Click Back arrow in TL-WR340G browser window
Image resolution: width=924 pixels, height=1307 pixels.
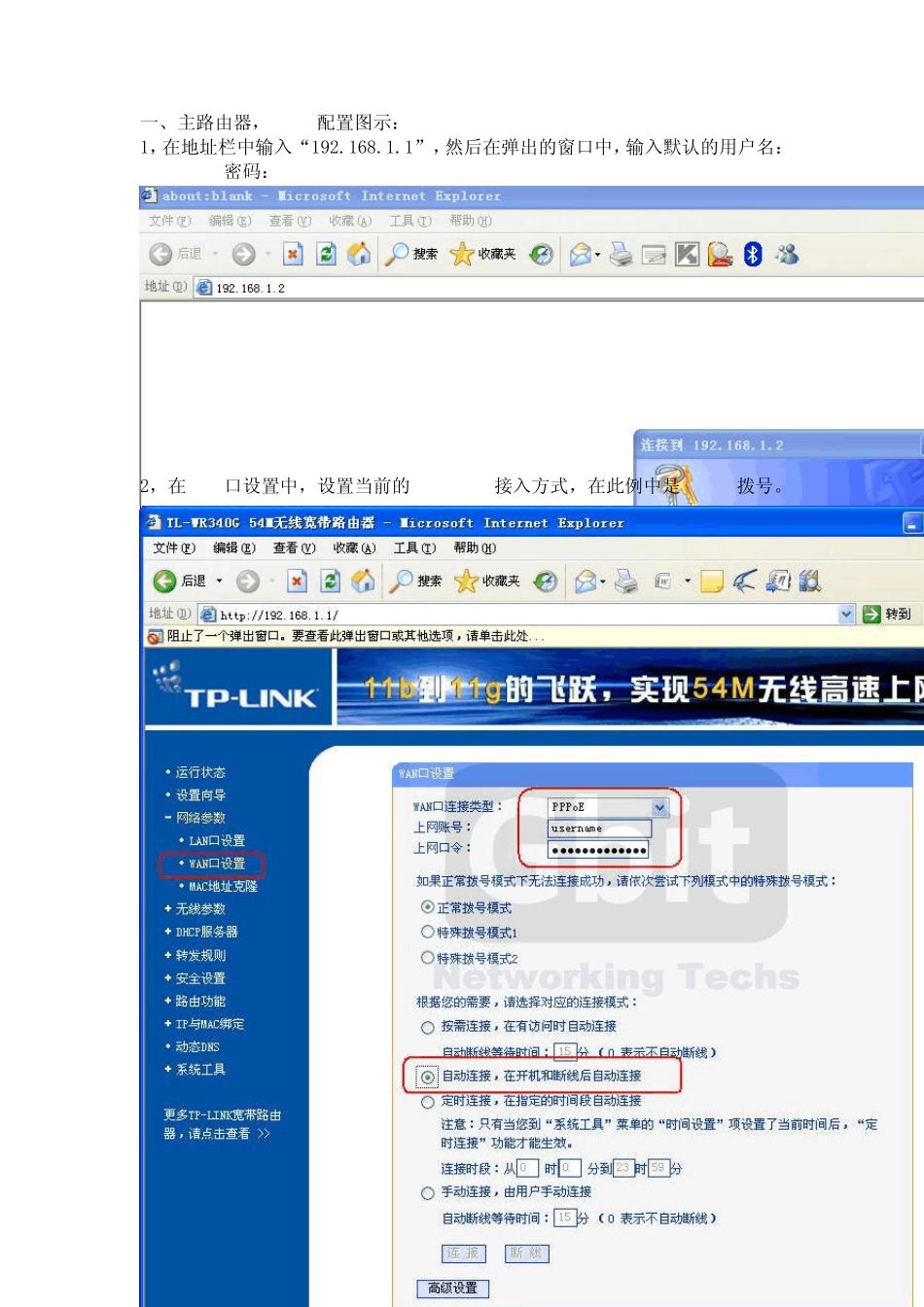(164, 581)
